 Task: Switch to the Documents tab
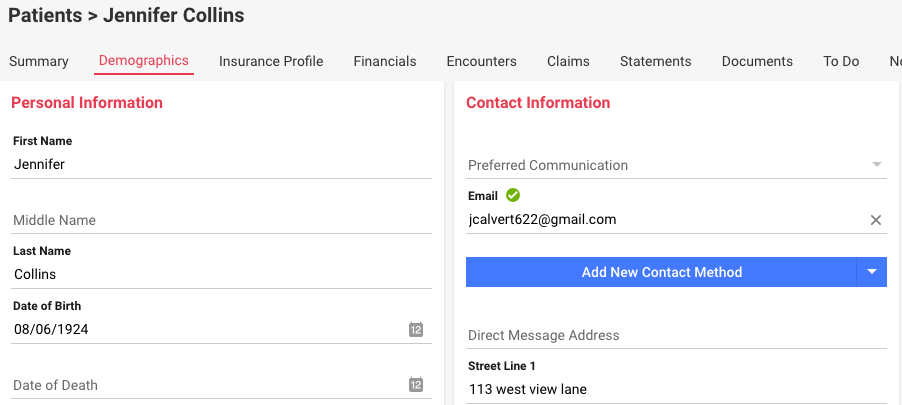[757, 61]
